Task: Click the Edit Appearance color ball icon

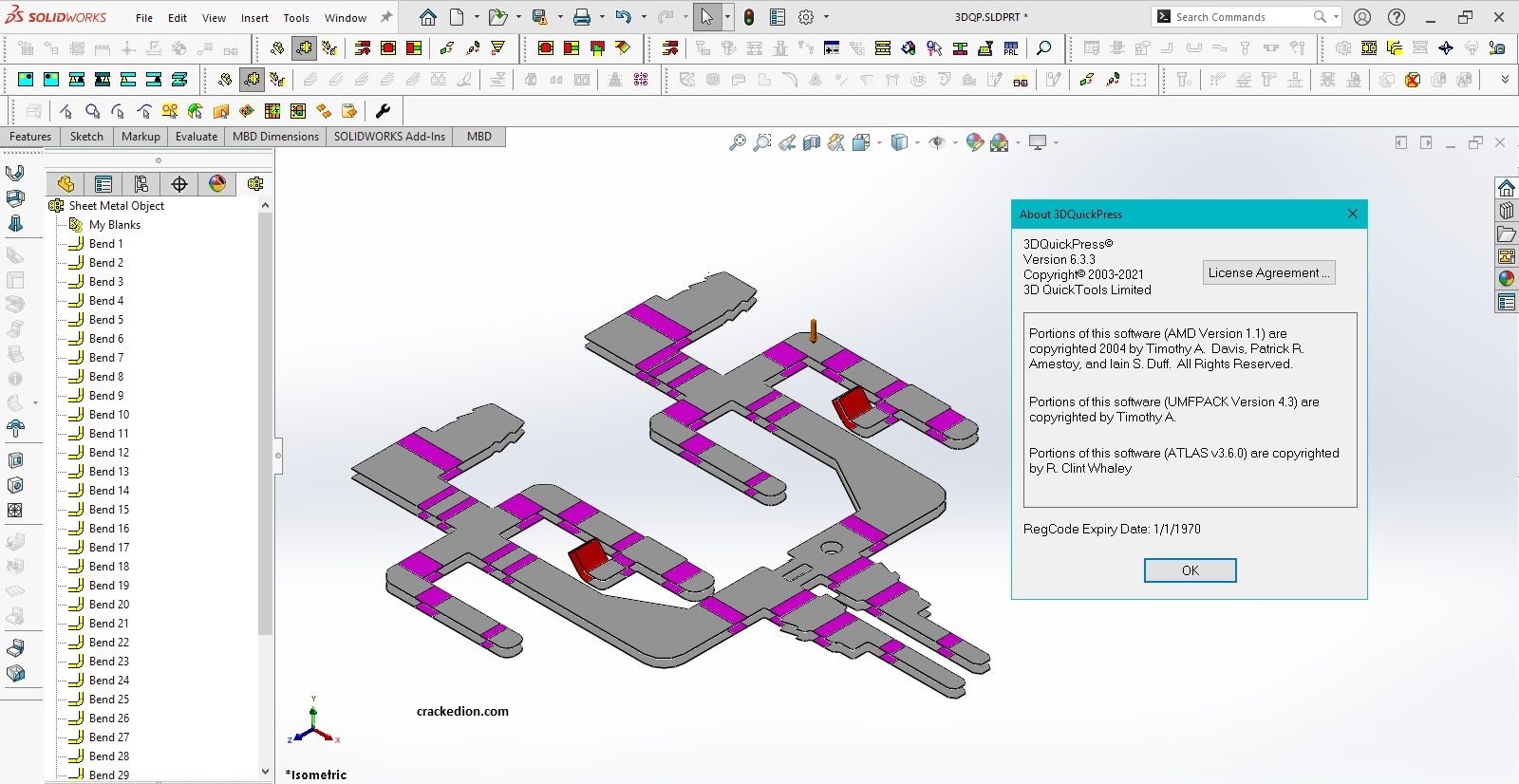Action: 974,142
